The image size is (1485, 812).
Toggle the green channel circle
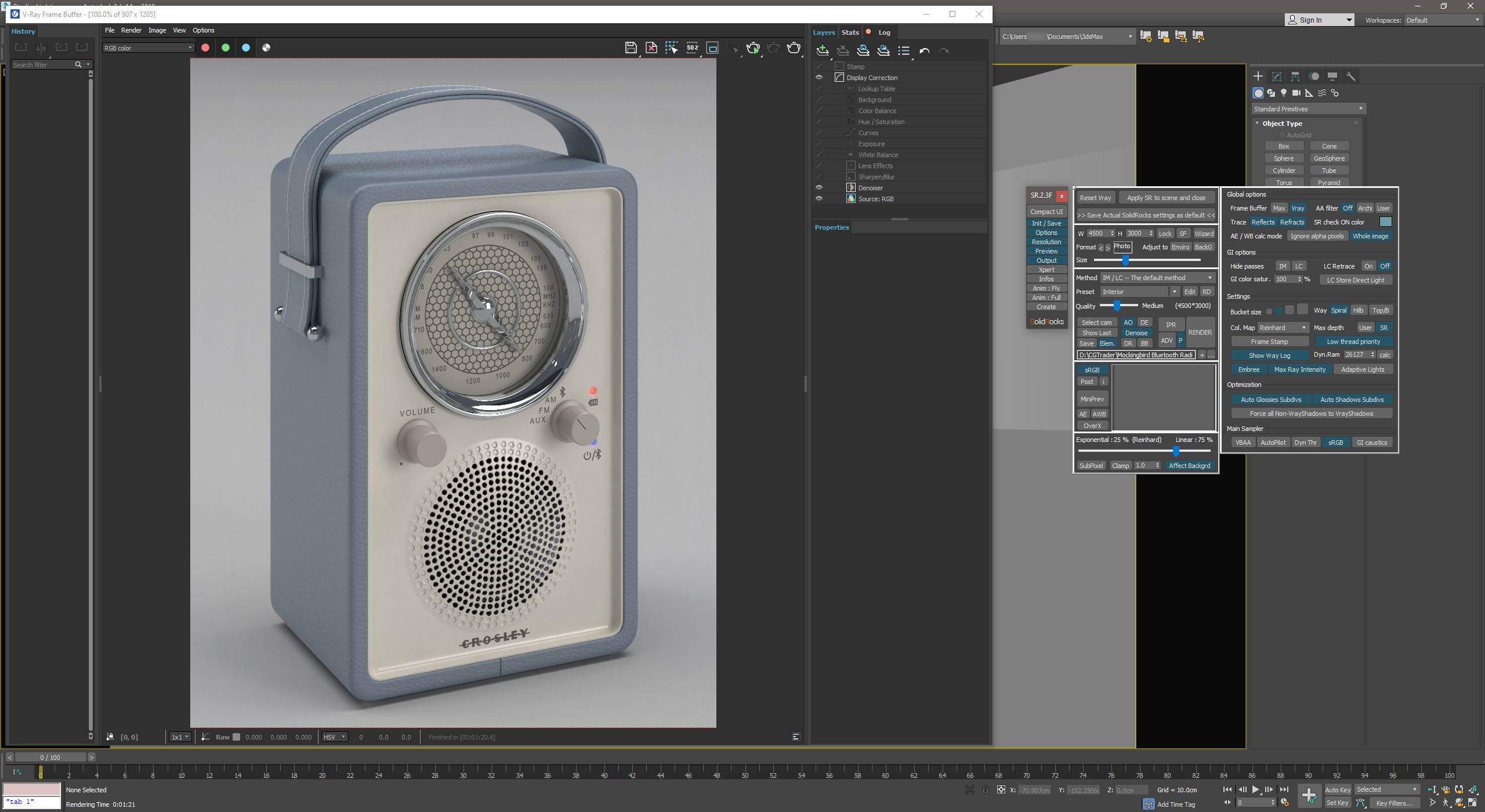coord(226,48)
